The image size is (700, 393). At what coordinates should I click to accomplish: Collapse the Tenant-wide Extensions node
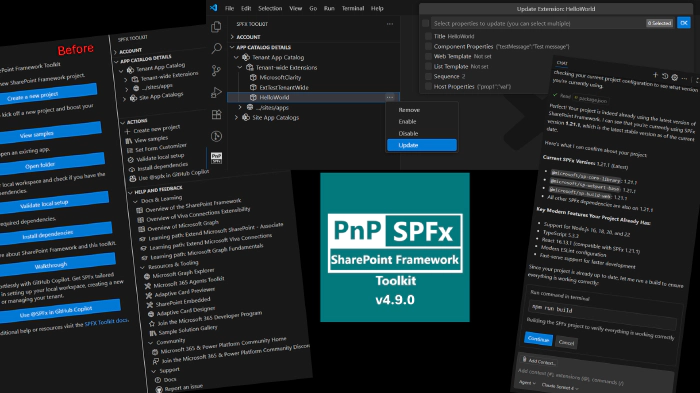point(240,67)
